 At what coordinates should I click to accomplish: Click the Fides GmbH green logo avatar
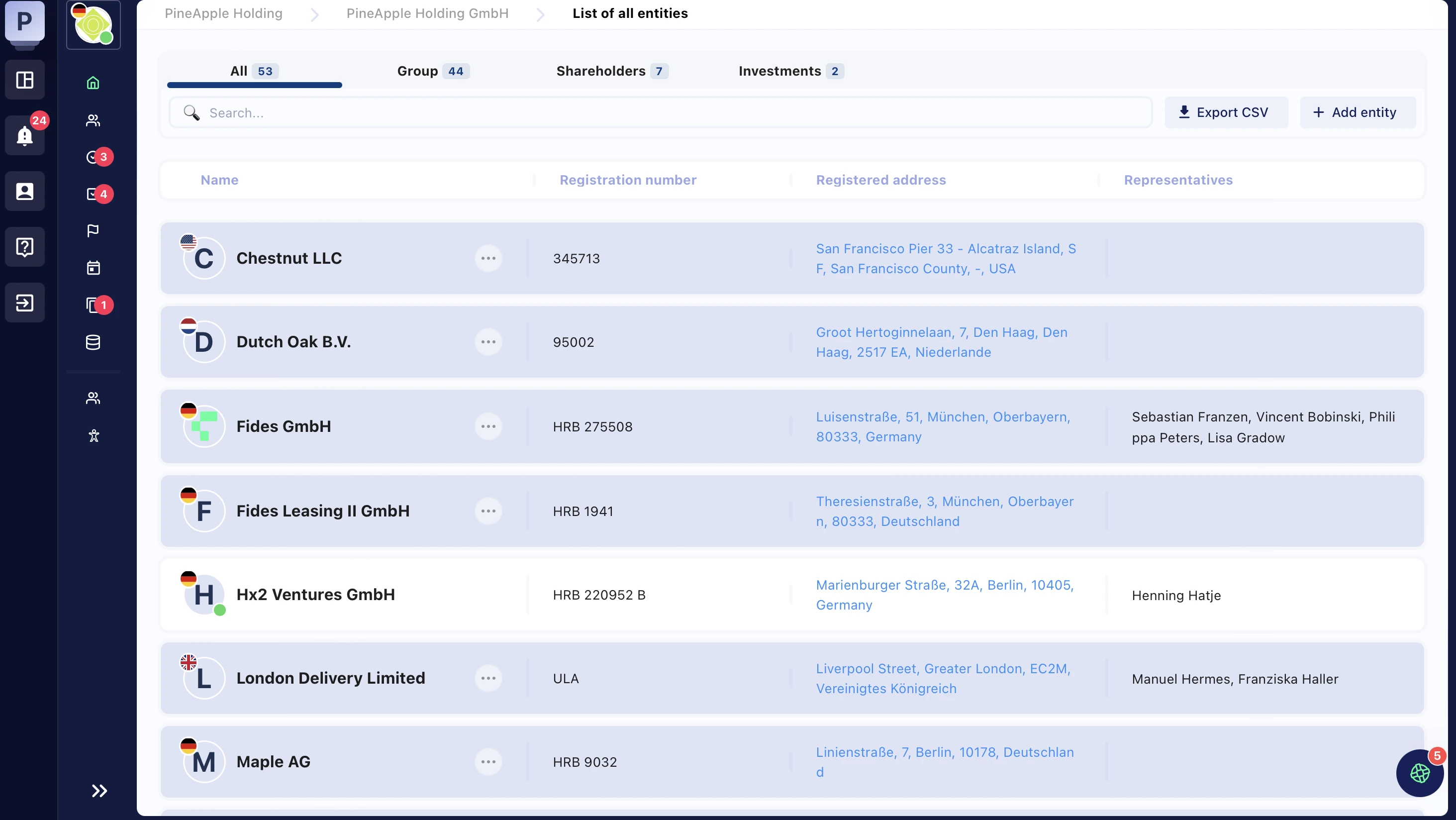point(204,426)
